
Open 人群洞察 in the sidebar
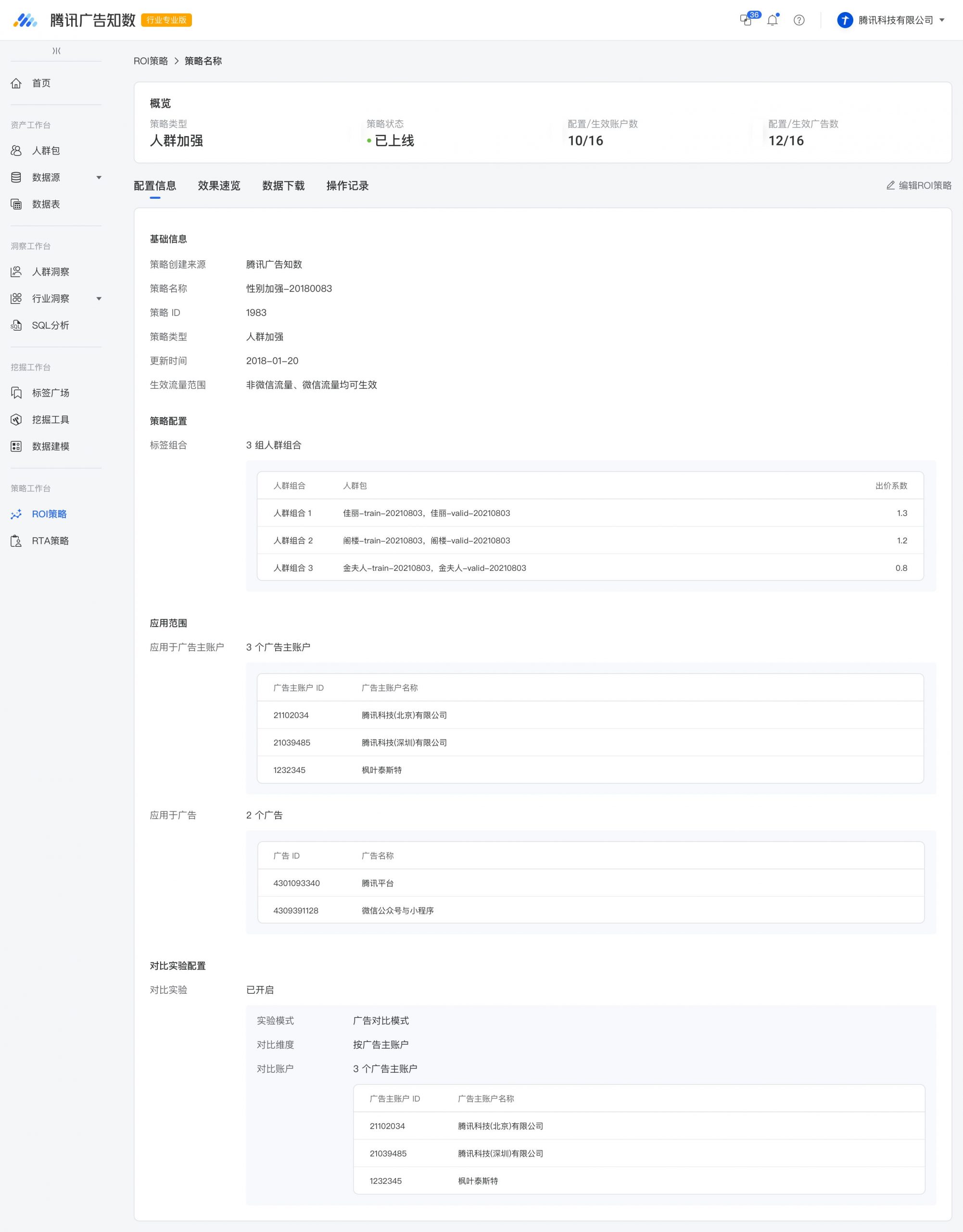(51, 272)
